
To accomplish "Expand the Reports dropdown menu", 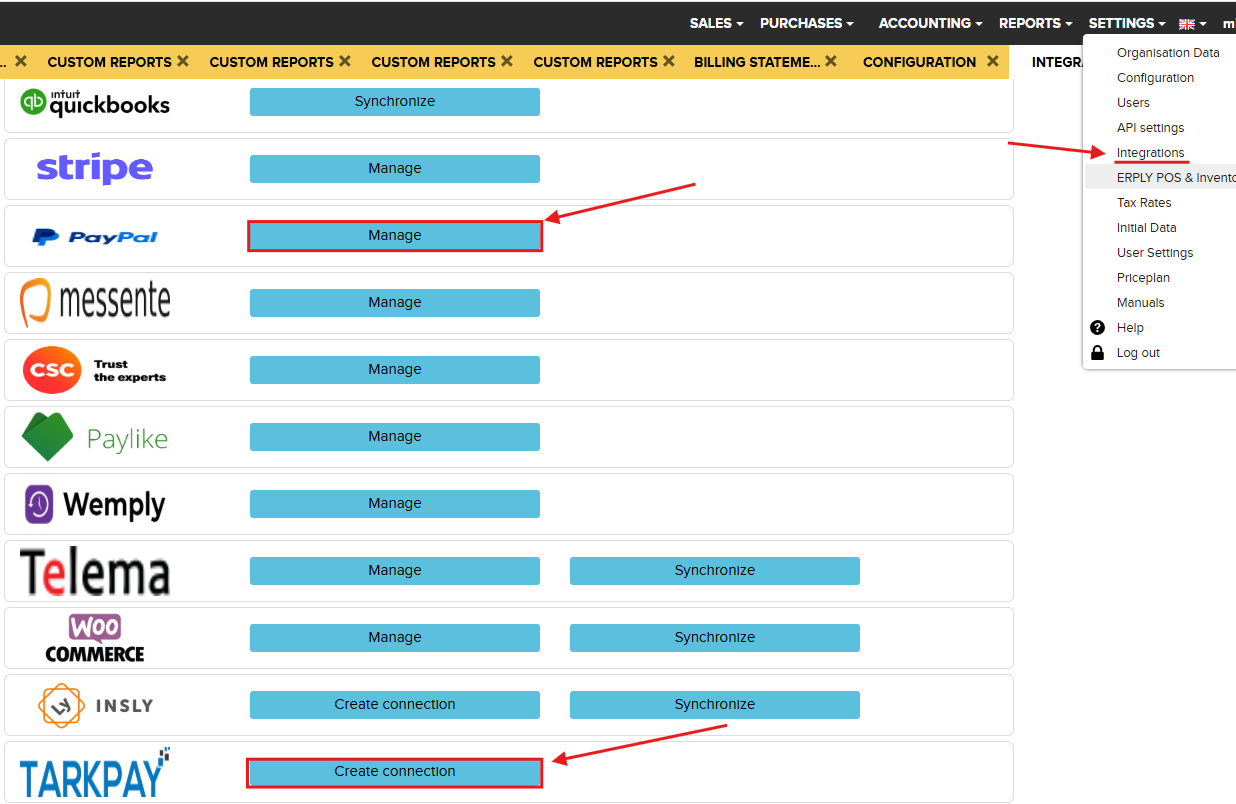I will pyautogui.click(x=1035, y=23).
